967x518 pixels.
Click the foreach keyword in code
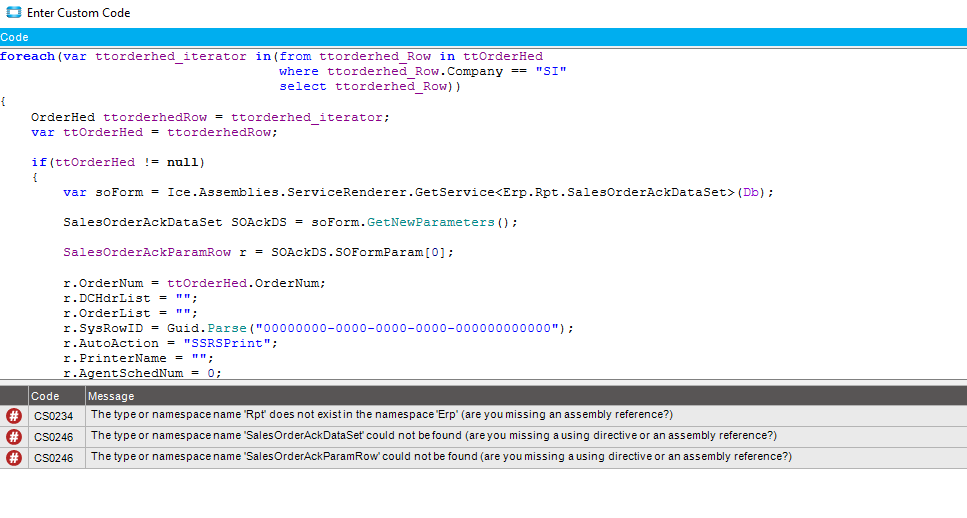[x=28, y=56]
